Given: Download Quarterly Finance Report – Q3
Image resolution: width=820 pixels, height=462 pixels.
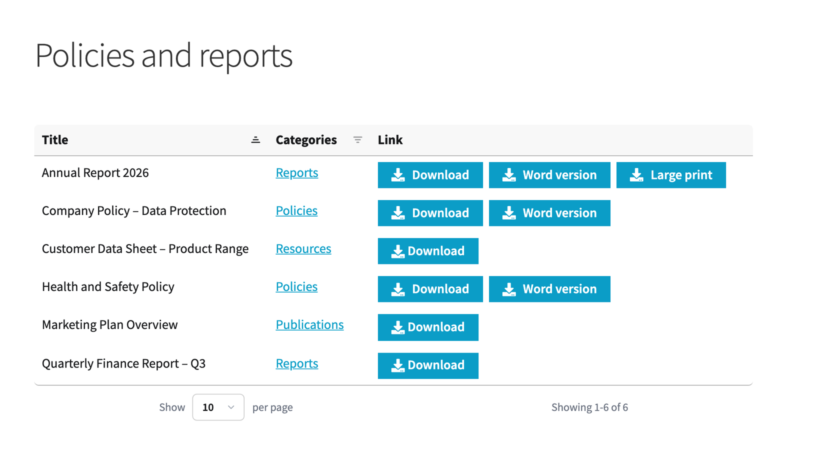Looking at the screenshot, I should (x=428, y=365).
